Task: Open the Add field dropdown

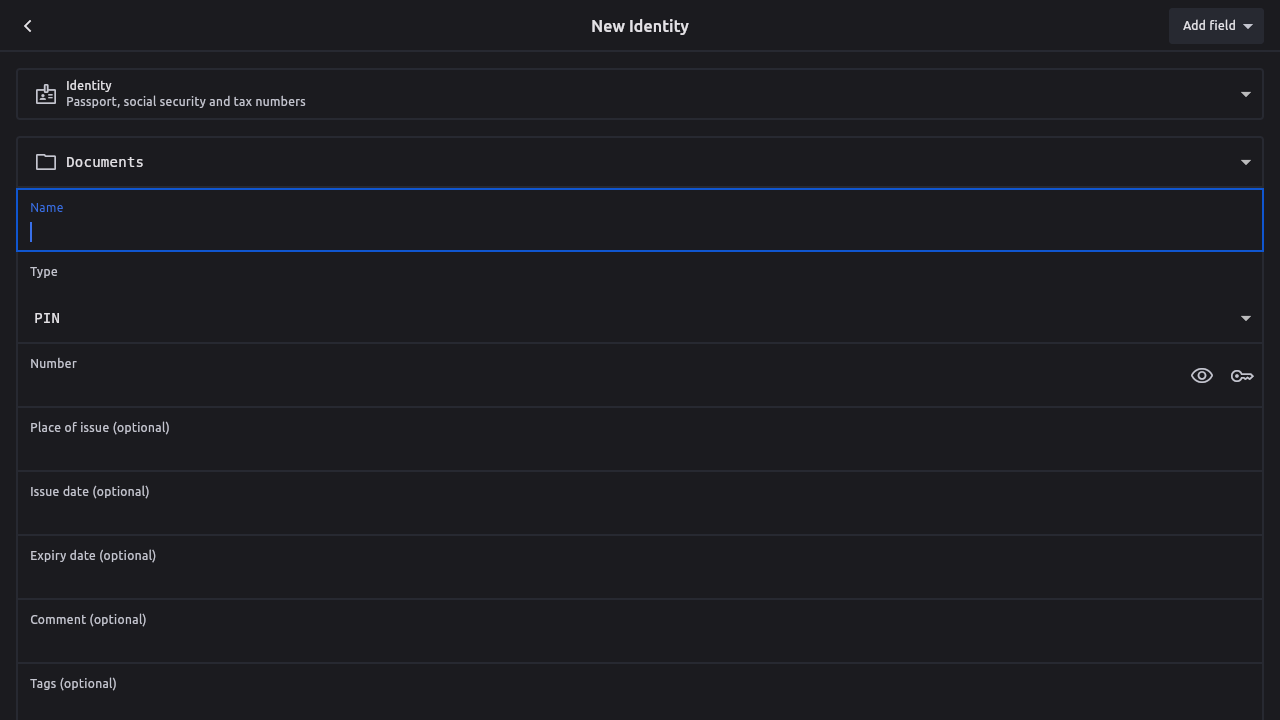Action: tap(1216, 26)
